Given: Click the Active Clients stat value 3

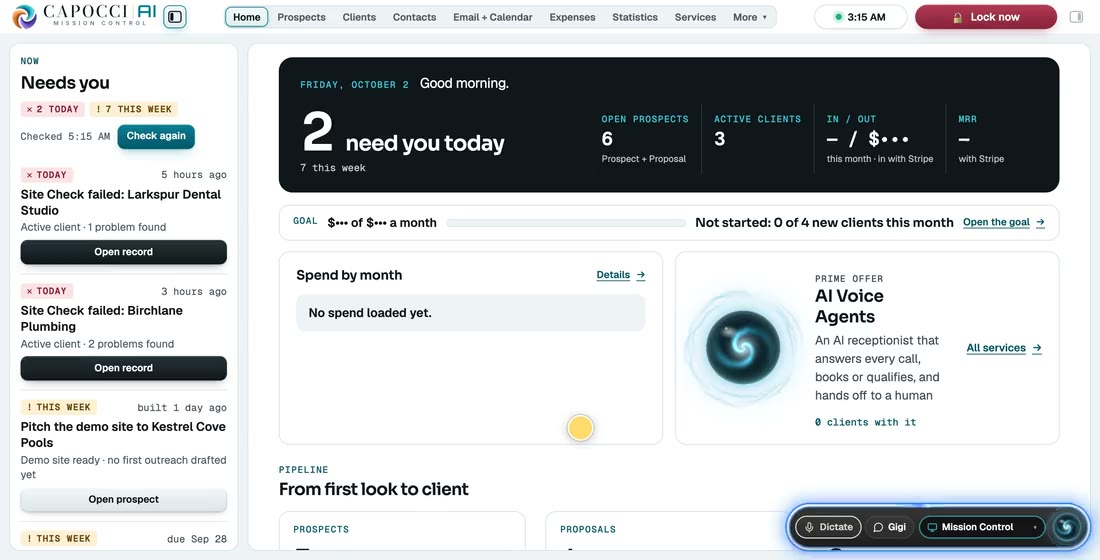Looking at the screenshot, I should [719, 139].
